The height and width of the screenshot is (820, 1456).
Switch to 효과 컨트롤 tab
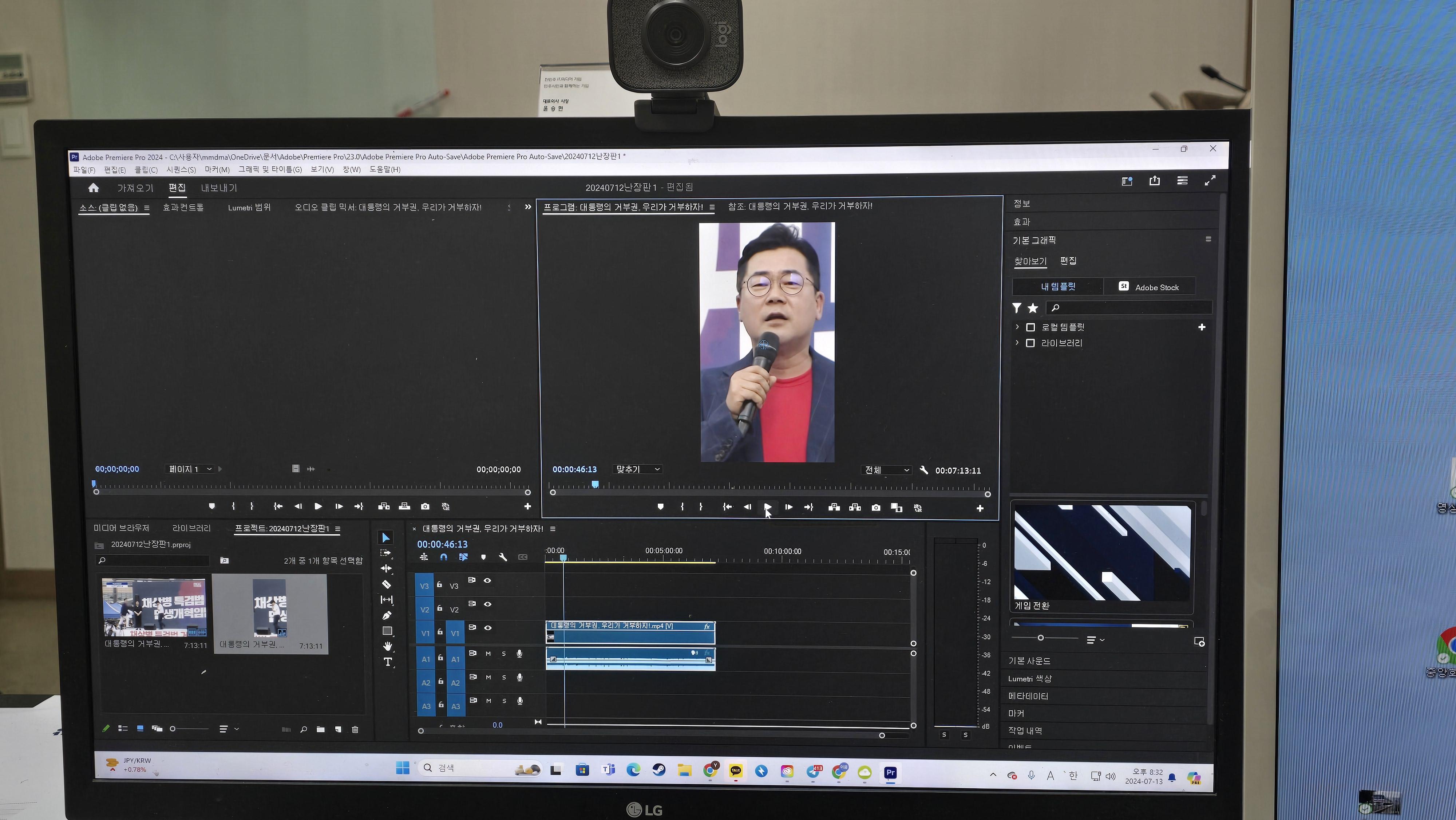pyautogui.click(x=183, y=208)
